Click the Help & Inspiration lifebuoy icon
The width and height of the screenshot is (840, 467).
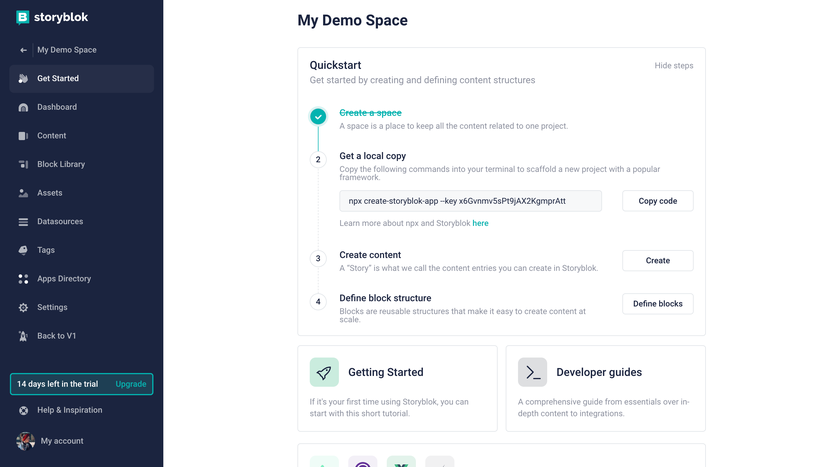23,410
